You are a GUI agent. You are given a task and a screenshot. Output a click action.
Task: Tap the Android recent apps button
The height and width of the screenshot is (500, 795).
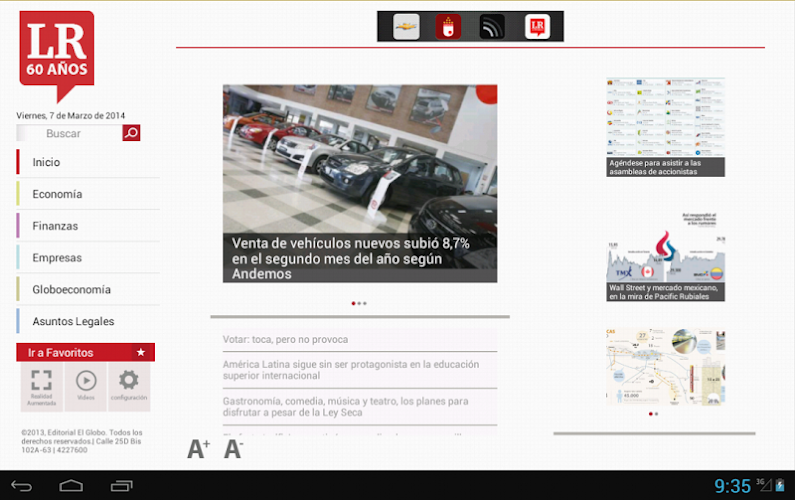coord(122,486)
